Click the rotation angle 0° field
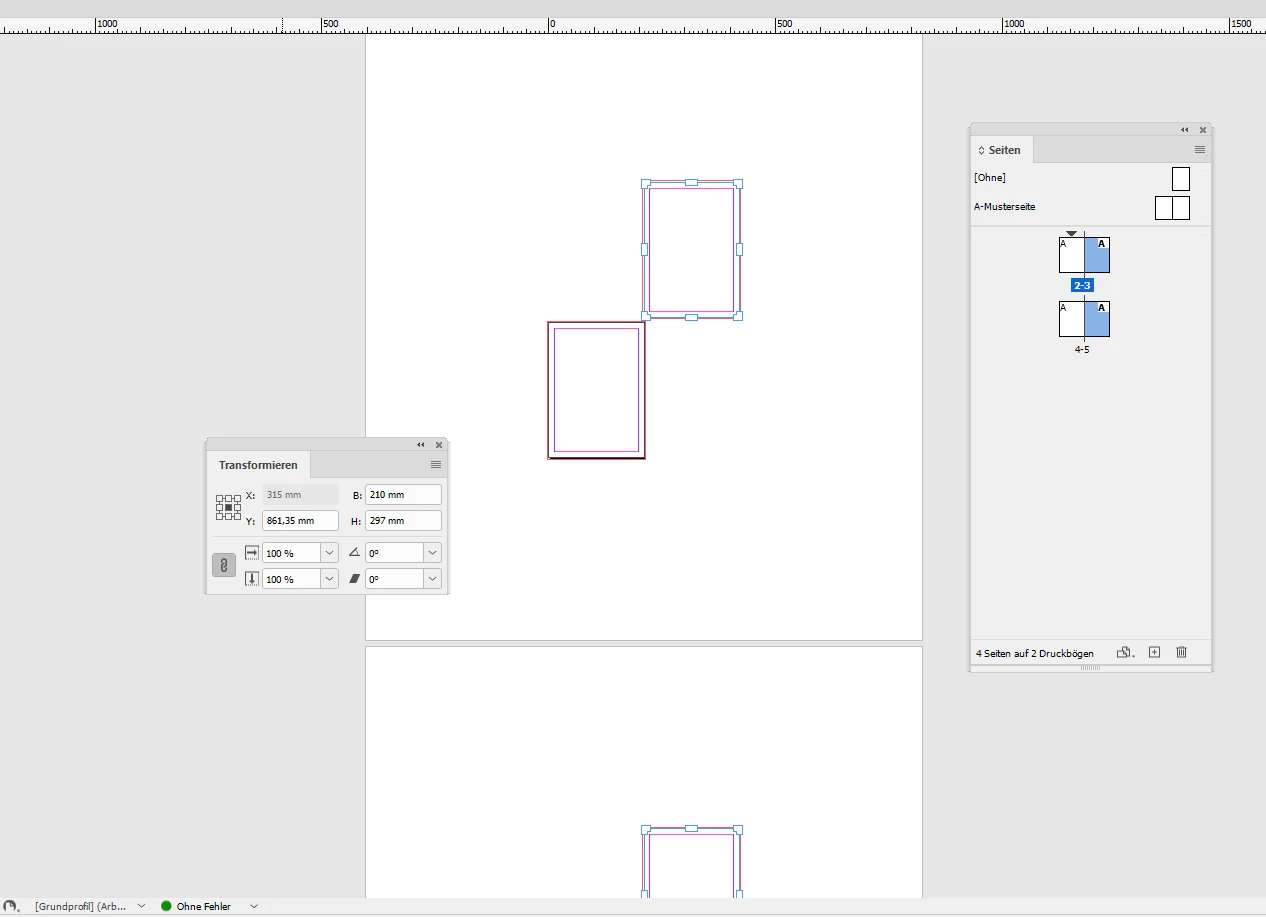1266x917 pixels. tap(394, 552)
